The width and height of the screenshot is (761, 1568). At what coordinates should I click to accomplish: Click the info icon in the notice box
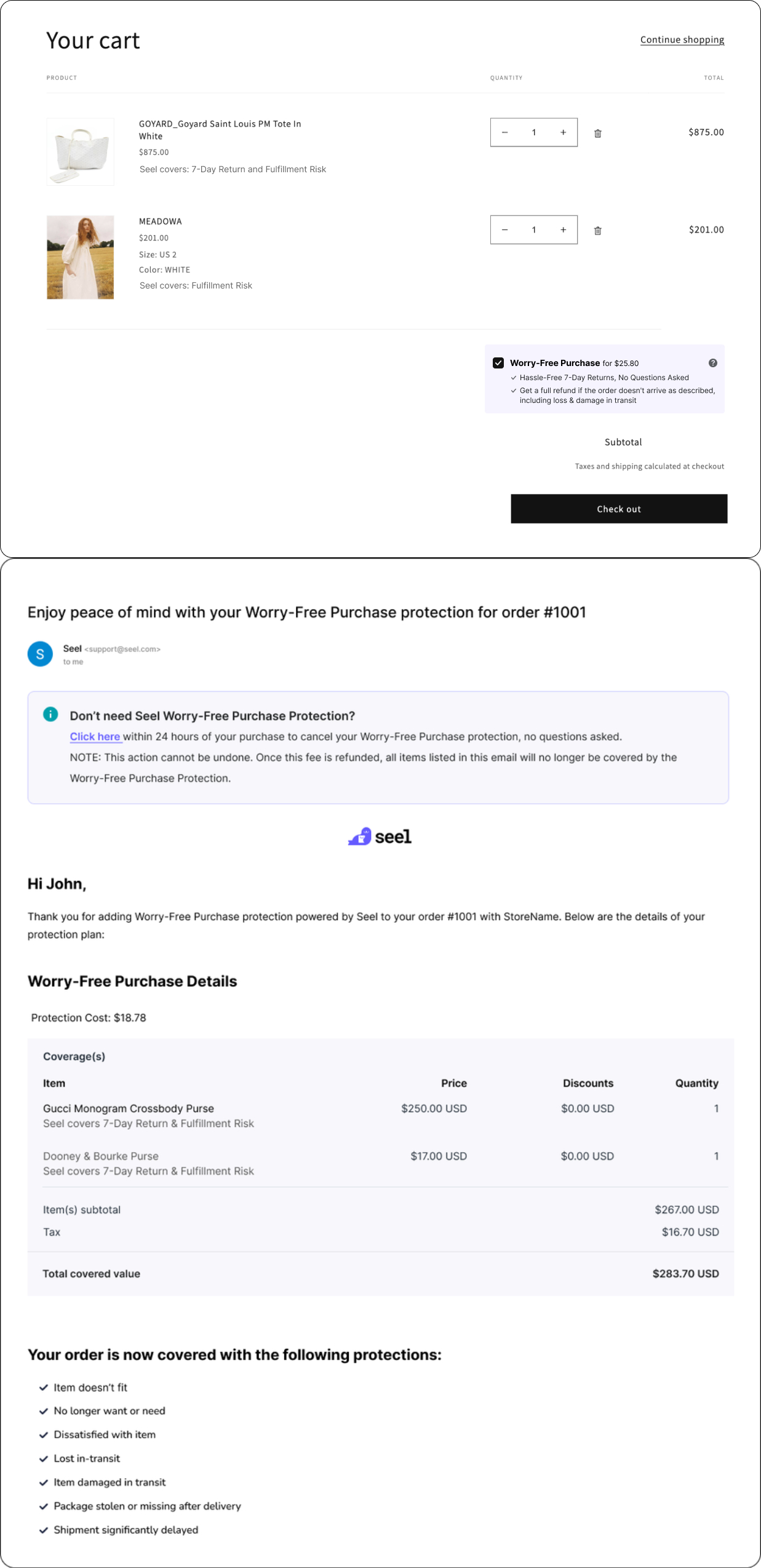tap(50, 714)
